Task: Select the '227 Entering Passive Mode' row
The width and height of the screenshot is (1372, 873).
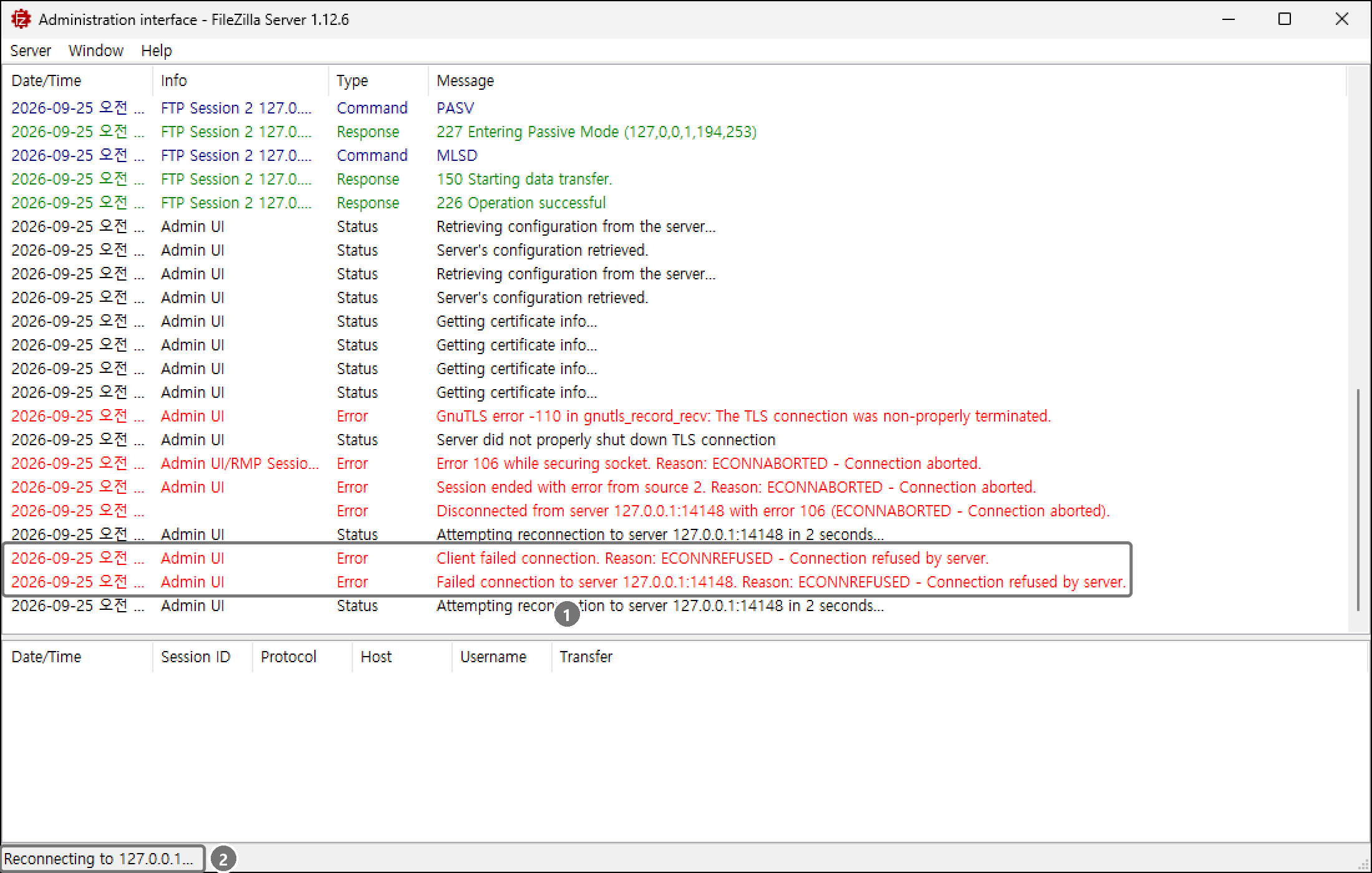Action: [675, 132]
